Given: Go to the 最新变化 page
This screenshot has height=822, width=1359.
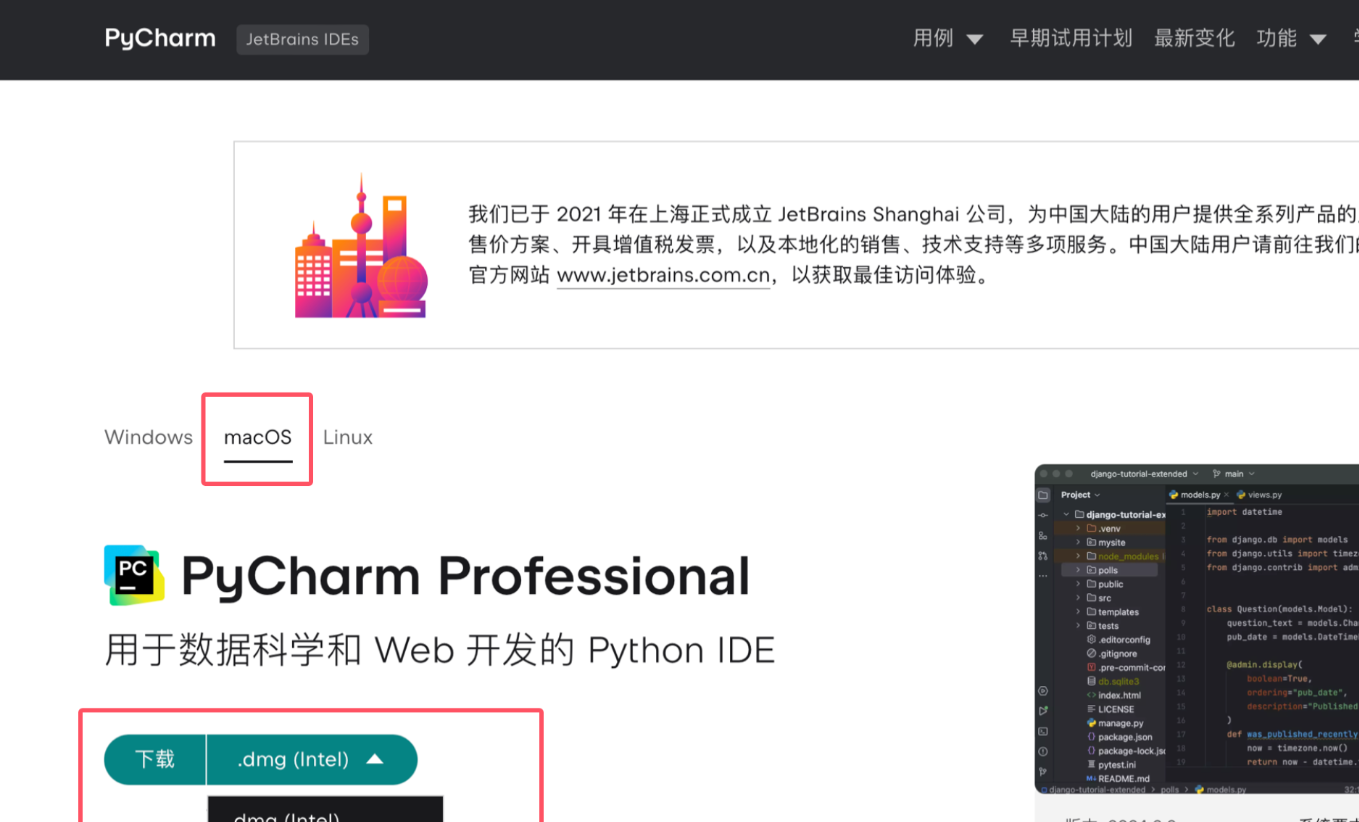Looking at the screenshot, I should click(x=1195, y=38).
